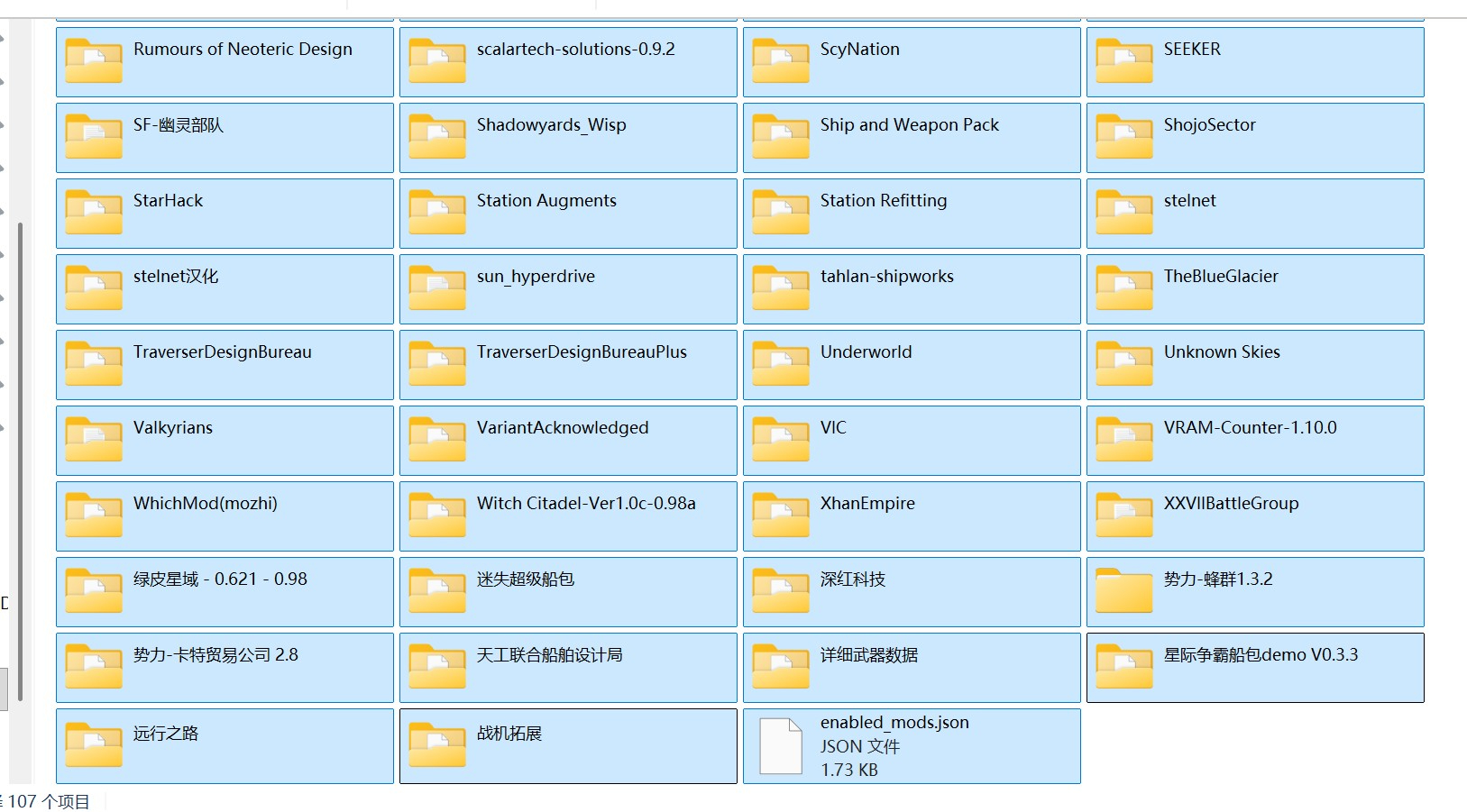Image resolution: width=1467 pixels, height=812 pixels.
Task: Select the VRAM-Counter-1.10.0 folder label
Action: pos(1250,428)
